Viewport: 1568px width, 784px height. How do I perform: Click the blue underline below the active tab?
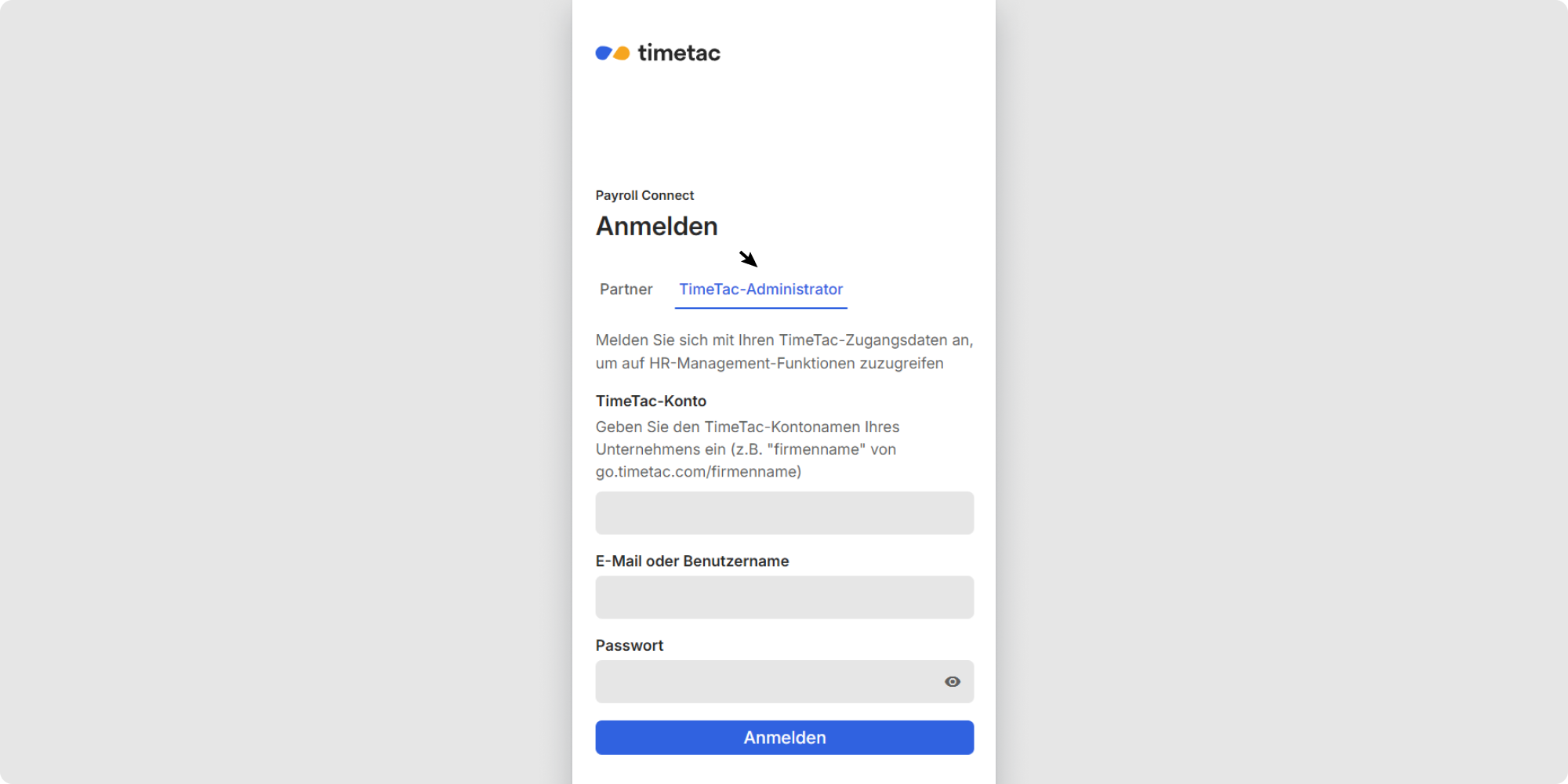[760, 308]
